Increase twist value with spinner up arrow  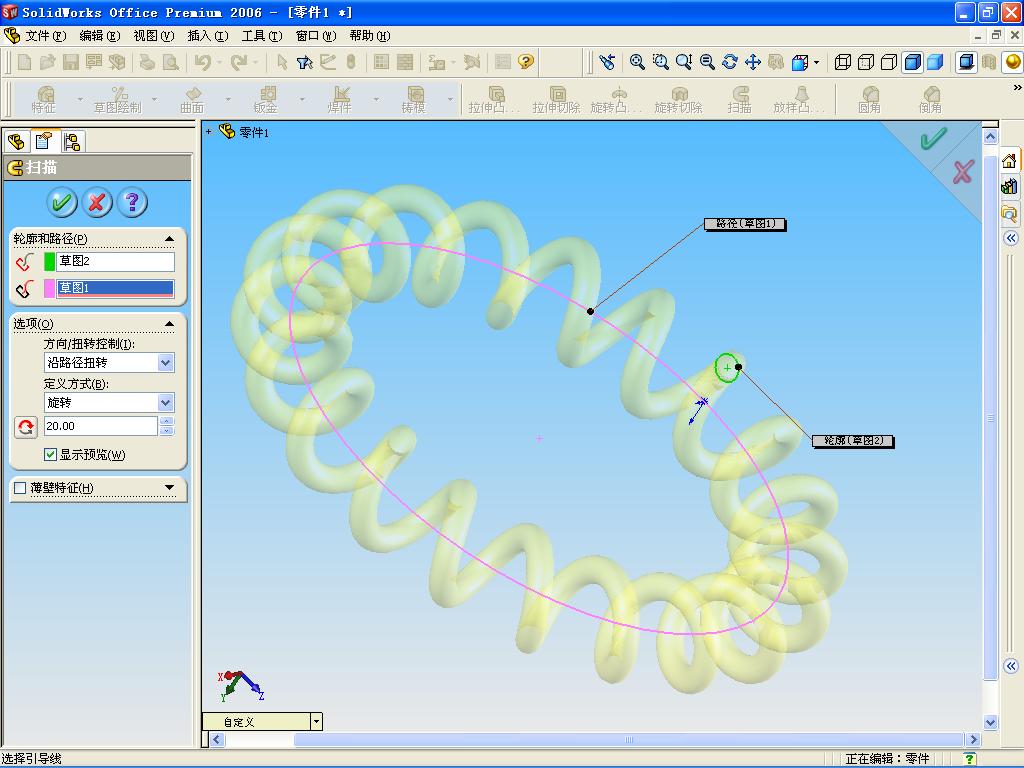coord(167,421)
